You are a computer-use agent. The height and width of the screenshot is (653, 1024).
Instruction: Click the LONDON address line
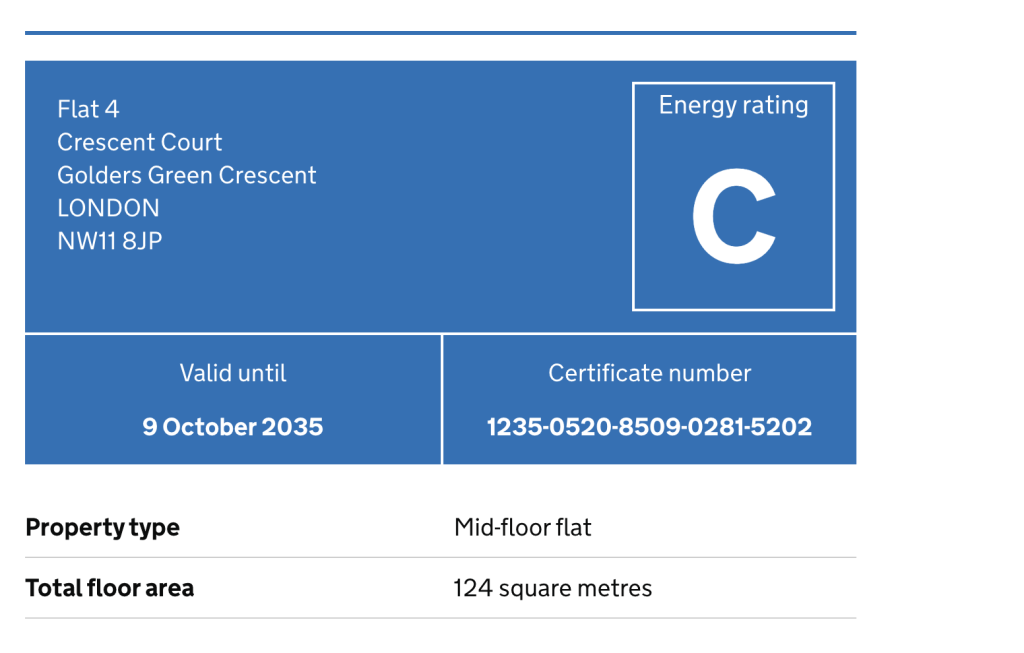(x=108, y=208)
